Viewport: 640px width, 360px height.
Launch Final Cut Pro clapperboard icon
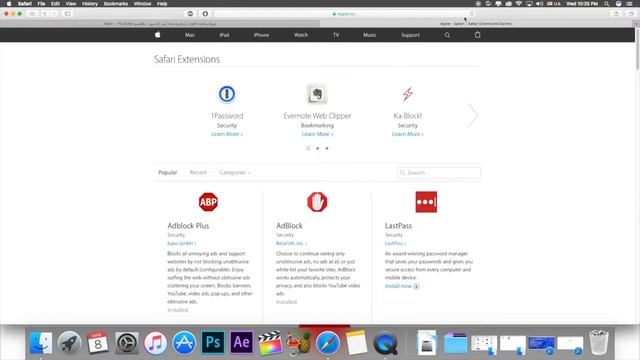tap(270, 342)
